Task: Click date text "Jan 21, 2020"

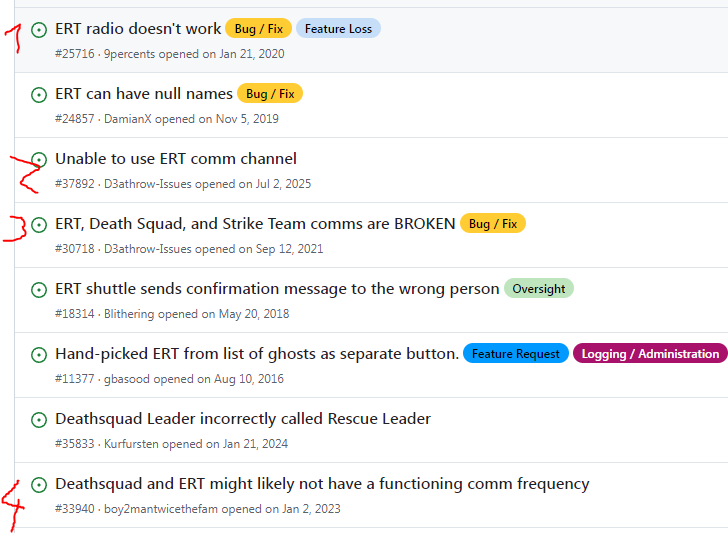Action: click(x=252, y=54)
